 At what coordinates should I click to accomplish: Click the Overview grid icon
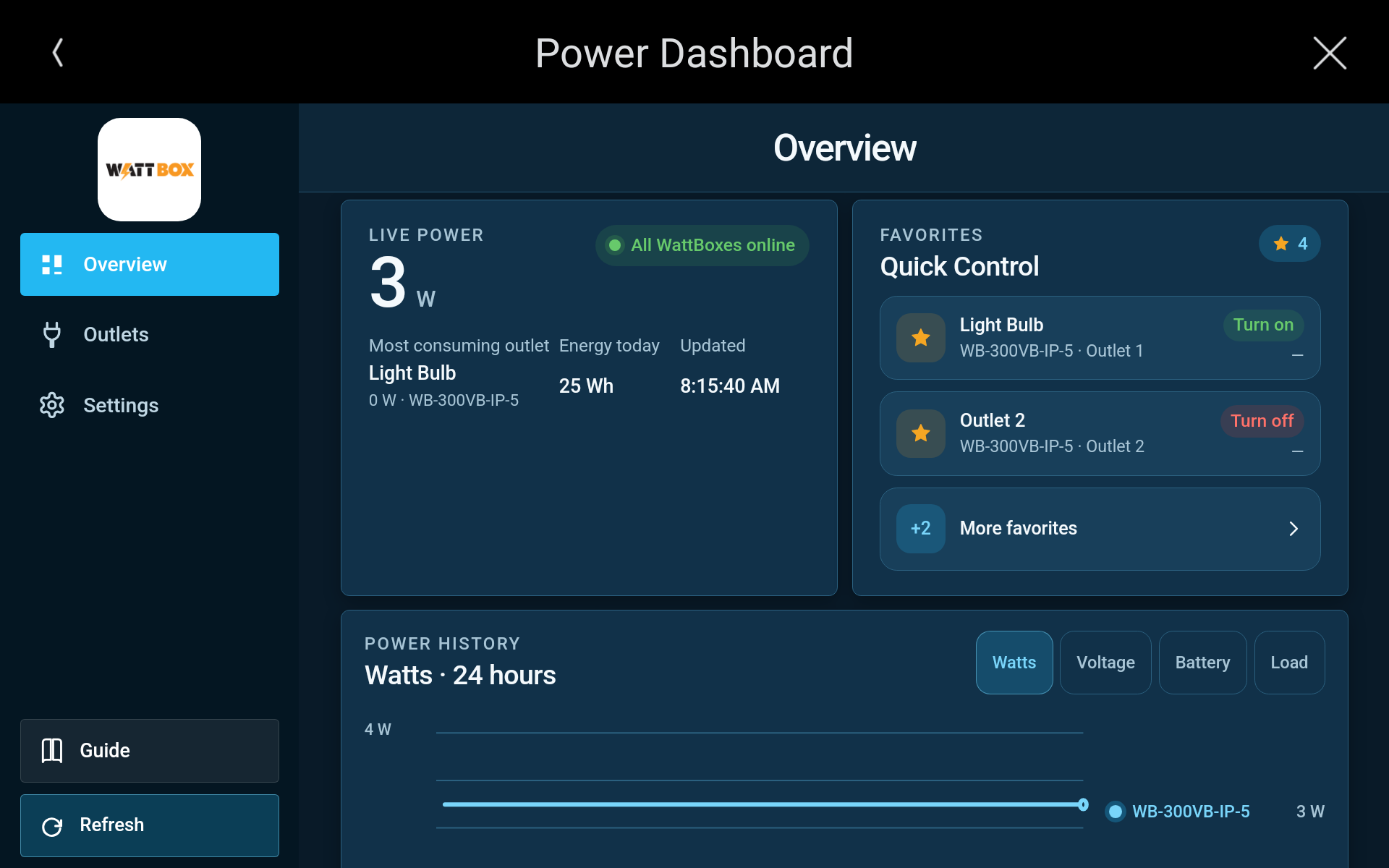click(52, 265)
